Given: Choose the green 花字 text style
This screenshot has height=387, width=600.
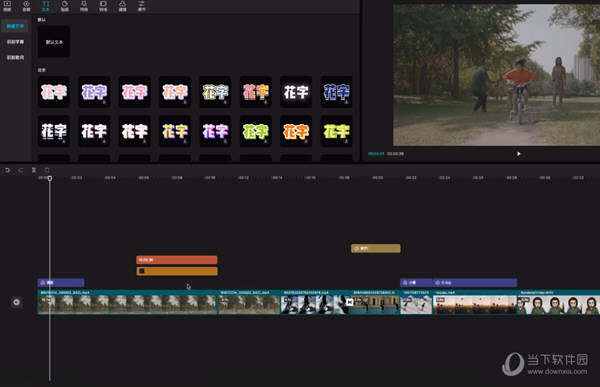Looking at the screenshot, I should click(x=256, y=131).
